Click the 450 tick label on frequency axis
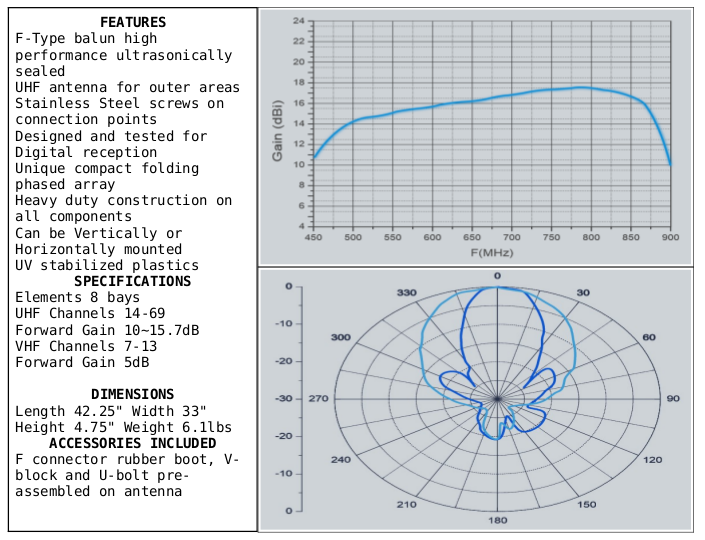The width and height of the screenshot is (705, 540). 313,238
